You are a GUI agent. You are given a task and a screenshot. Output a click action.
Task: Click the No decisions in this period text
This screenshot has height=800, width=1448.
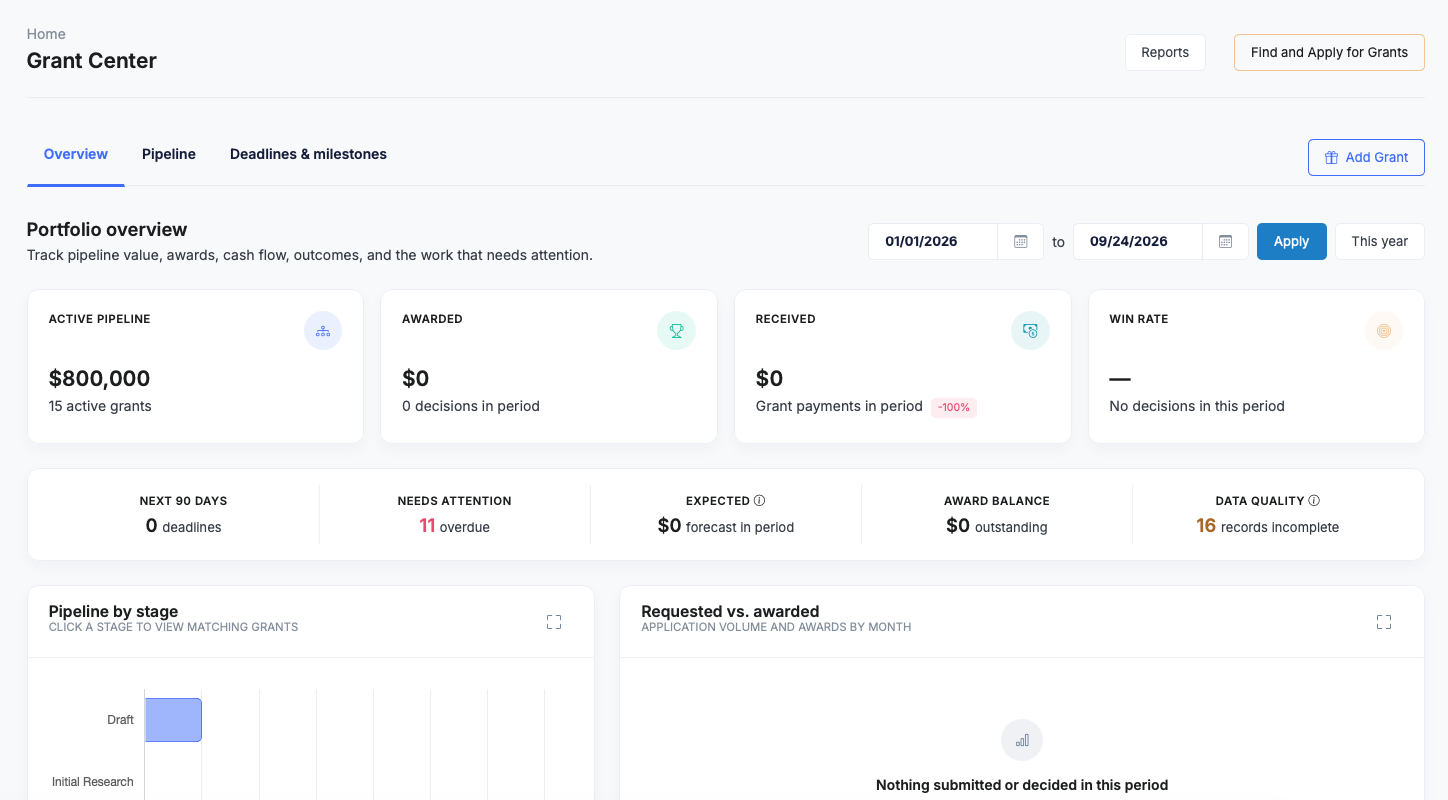point(1197,406)
